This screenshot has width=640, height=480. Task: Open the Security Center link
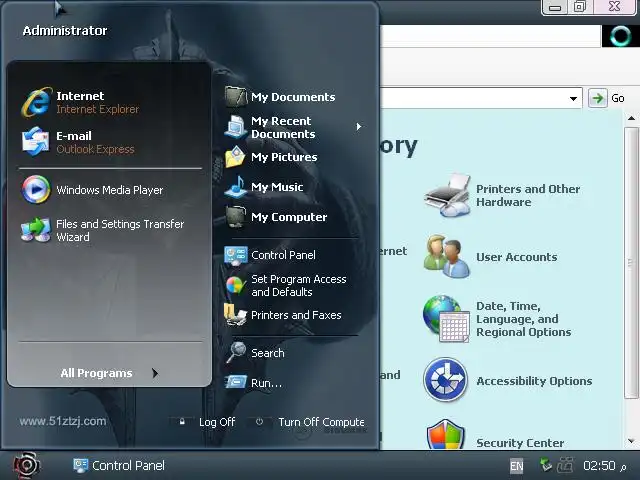(x=520, y=443)
